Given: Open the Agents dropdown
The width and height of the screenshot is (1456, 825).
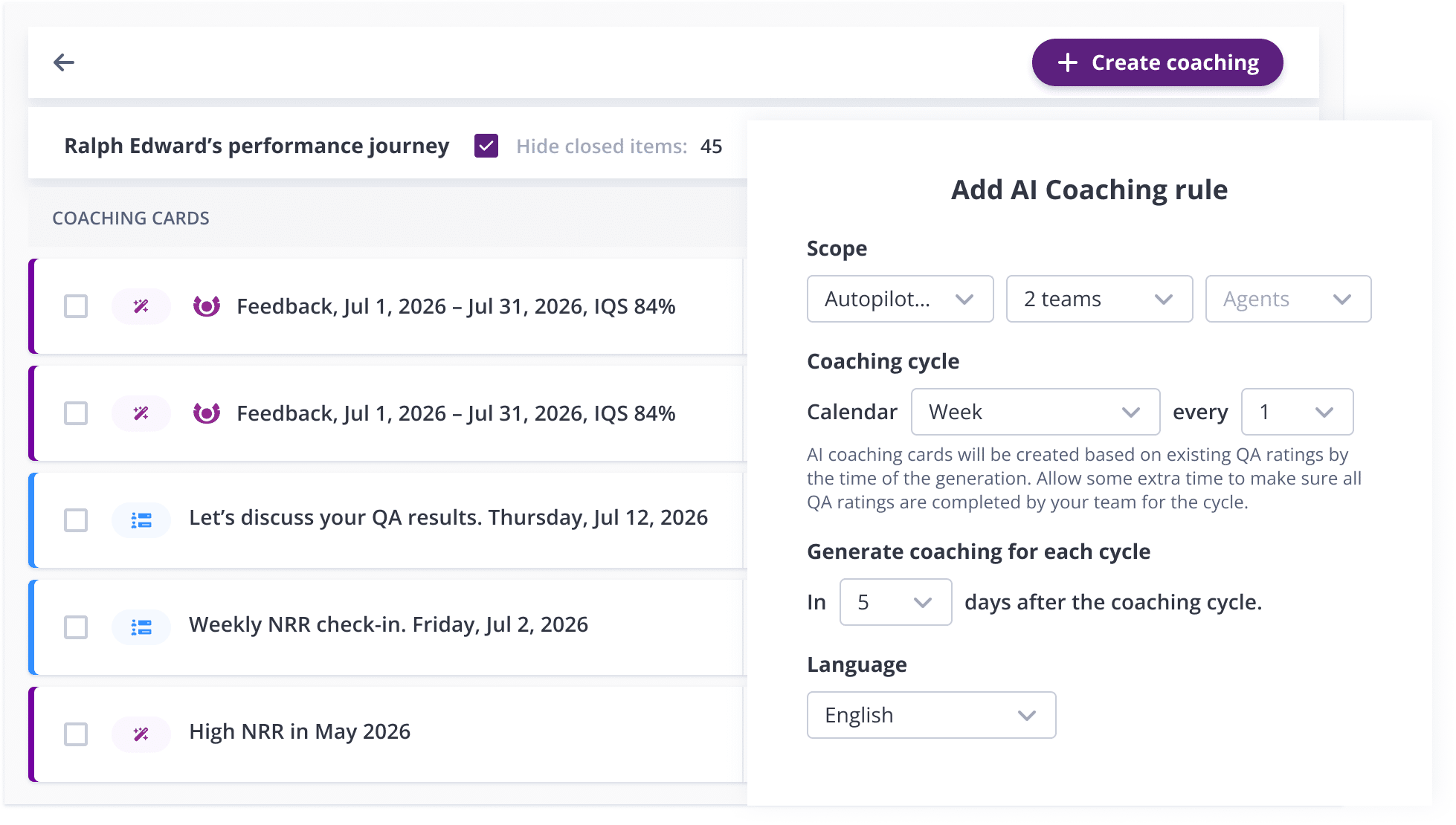Looking at the screenshot, I should 1288,299.
